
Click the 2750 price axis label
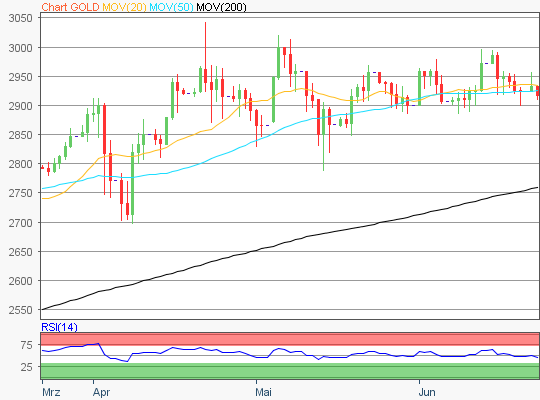pos(20,193)
